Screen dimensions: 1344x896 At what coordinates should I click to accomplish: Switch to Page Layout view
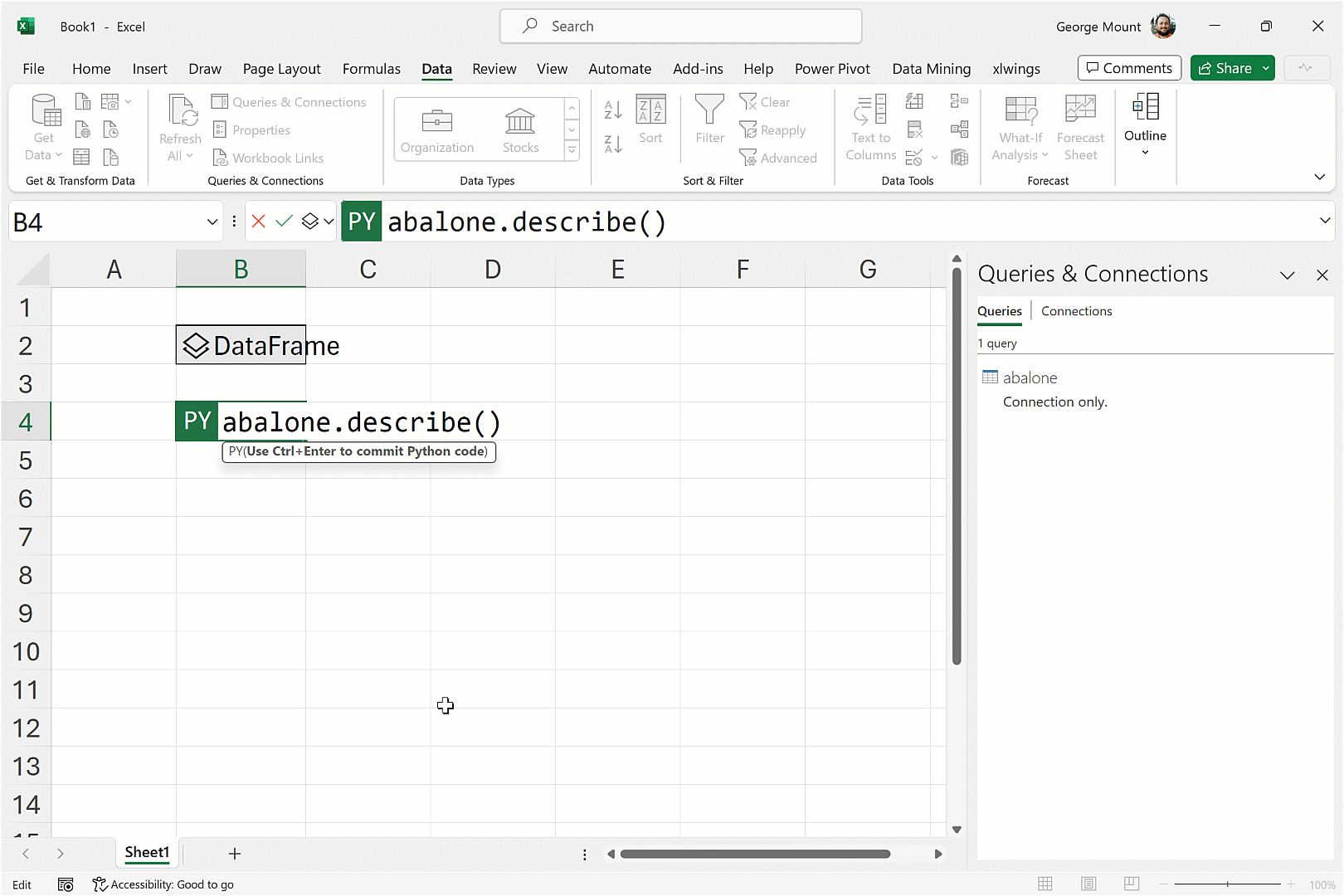(x=1088, y=884)
